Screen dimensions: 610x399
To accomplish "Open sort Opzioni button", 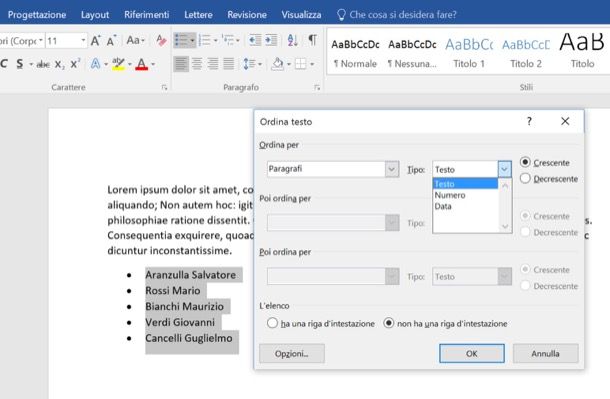I will [x=292, y=353].
